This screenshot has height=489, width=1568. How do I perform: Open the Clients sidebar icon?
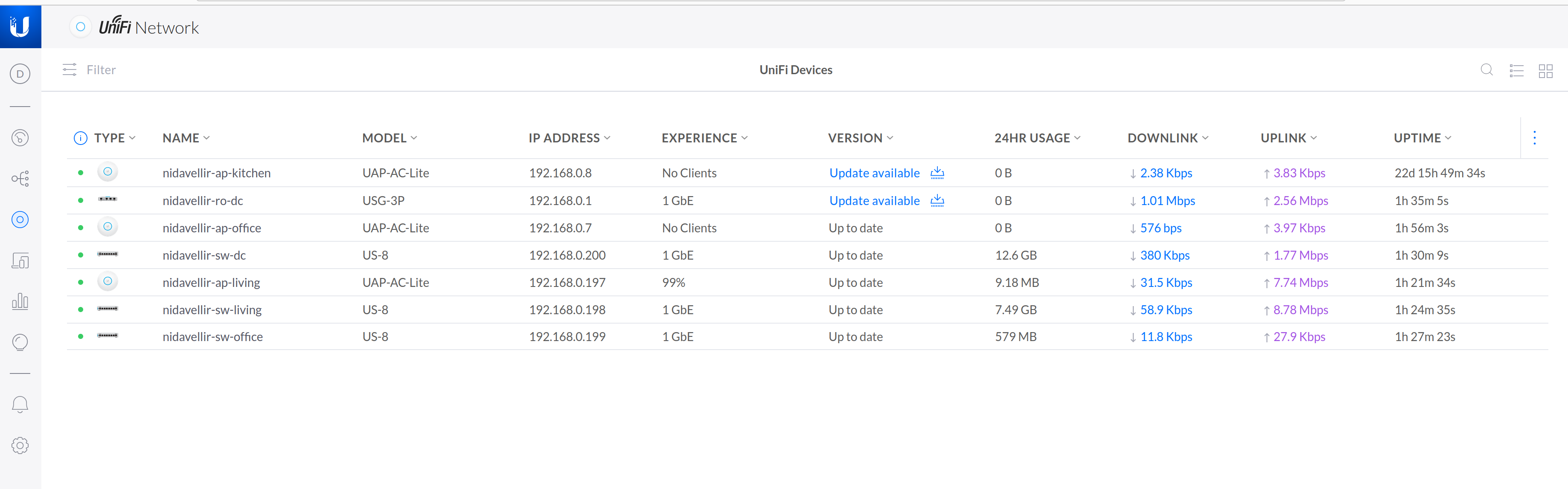[20, 261]
